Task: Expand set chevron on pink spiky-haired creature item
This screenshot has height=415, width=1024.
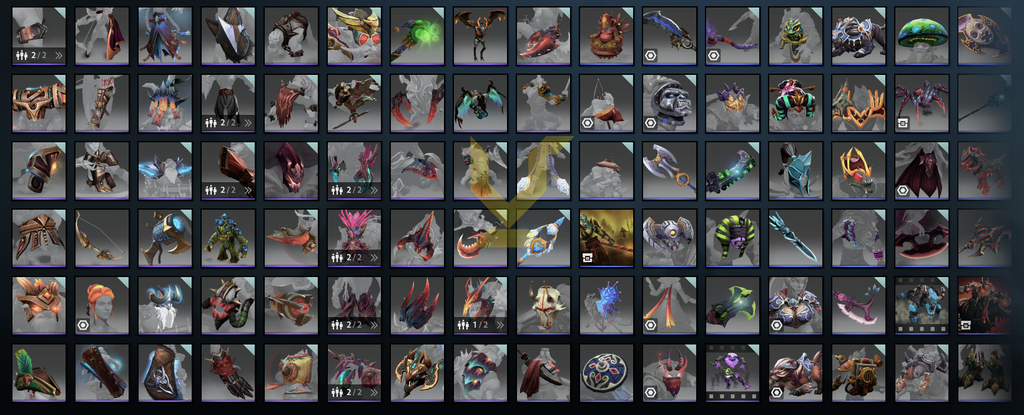Action: 374,257
